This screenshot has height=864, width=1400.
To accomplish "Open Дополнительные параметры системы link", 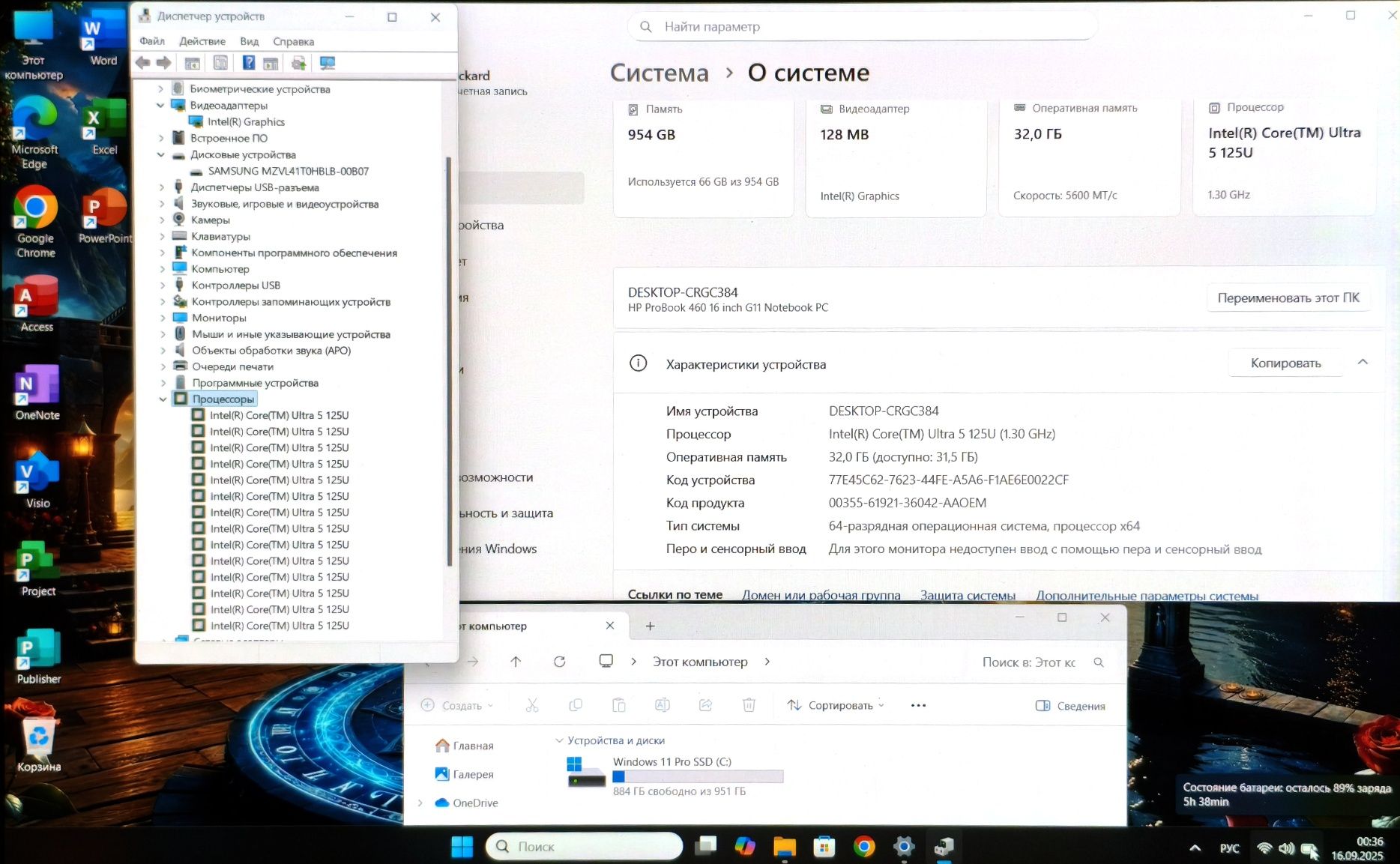I will click(1147, 595).
